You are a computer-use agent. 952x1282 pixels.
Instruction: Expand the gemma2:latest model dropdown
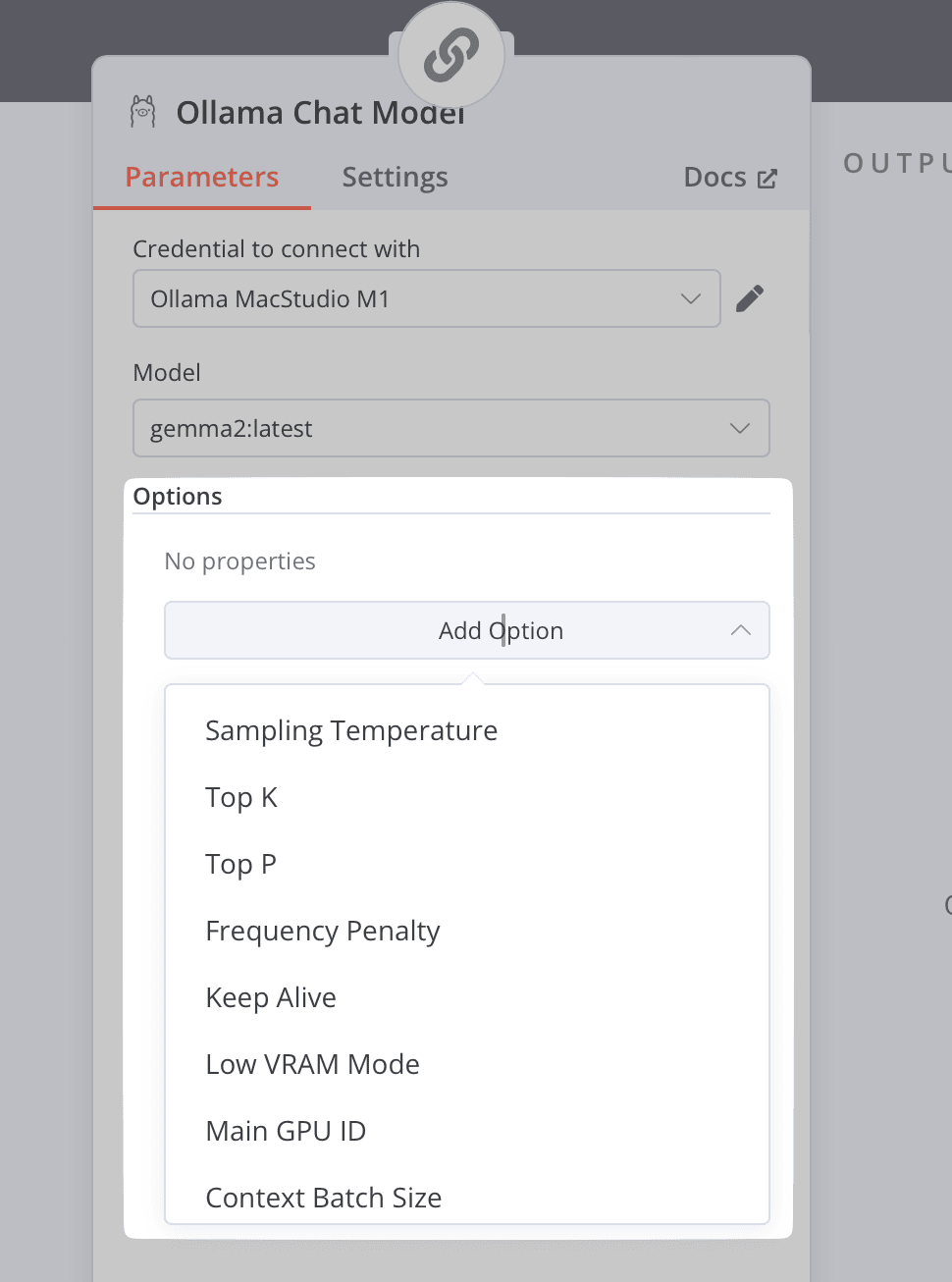click(x=451, y=428)
